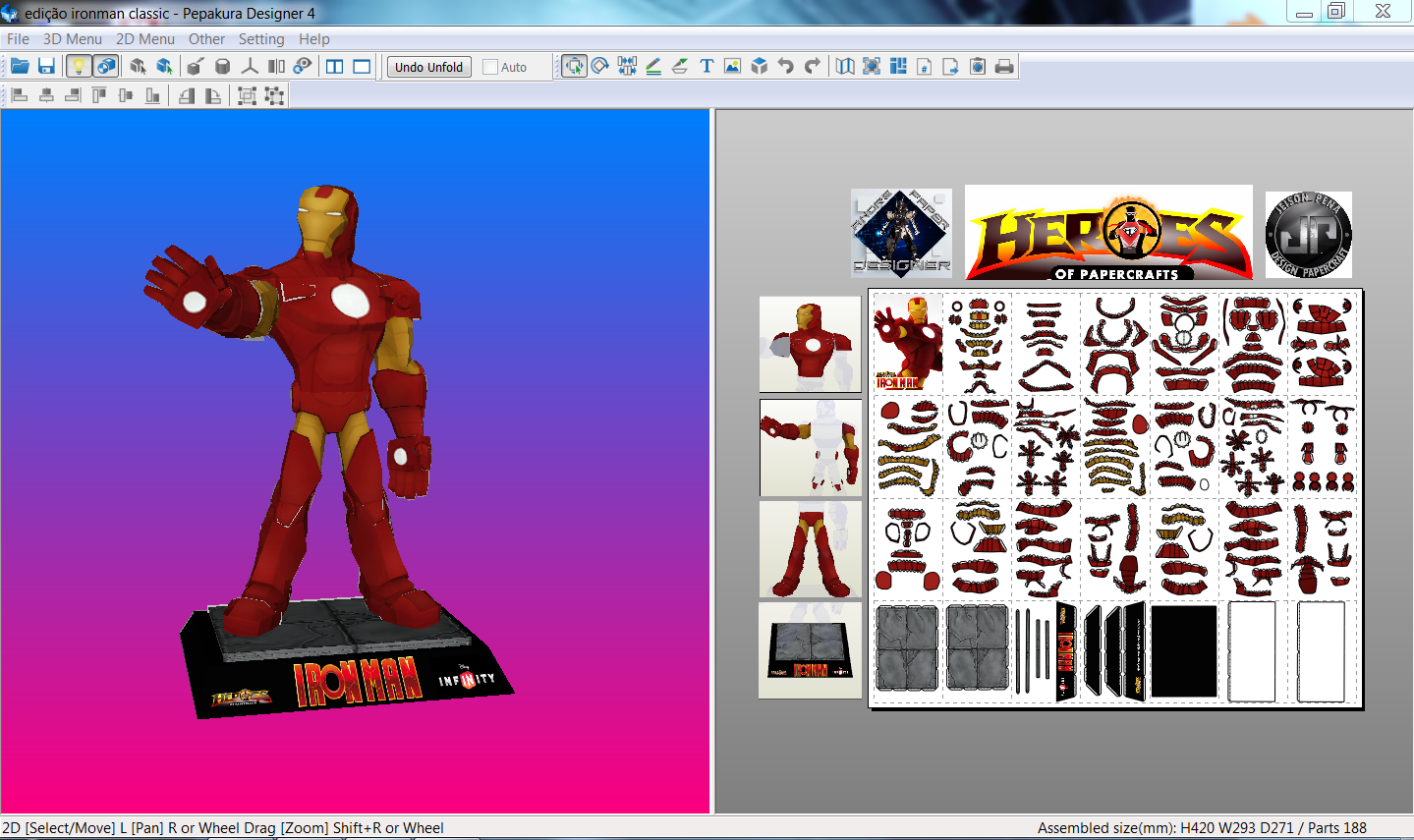
Task: Select the upper torso preview thumbnail
Action: pyautogui.click(x=811, y=344)
